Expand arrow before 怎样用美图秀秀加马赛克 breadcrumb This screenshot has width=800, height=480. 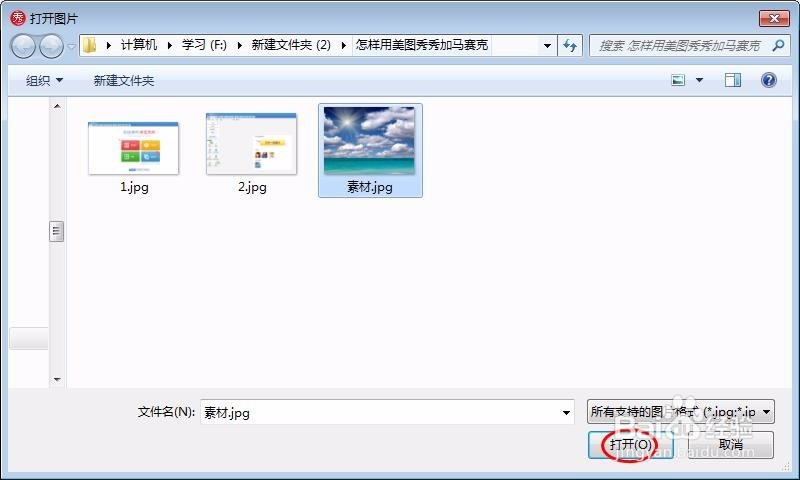pyautogui.click(x=343, y=45)
